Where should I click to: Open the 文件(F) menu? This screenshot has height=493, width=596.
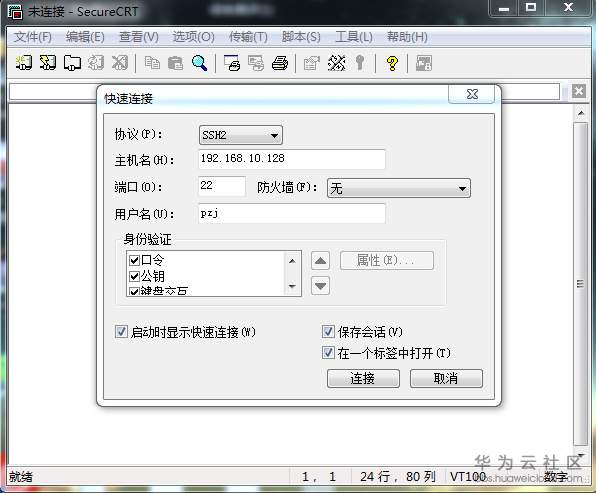coord(33,37)
